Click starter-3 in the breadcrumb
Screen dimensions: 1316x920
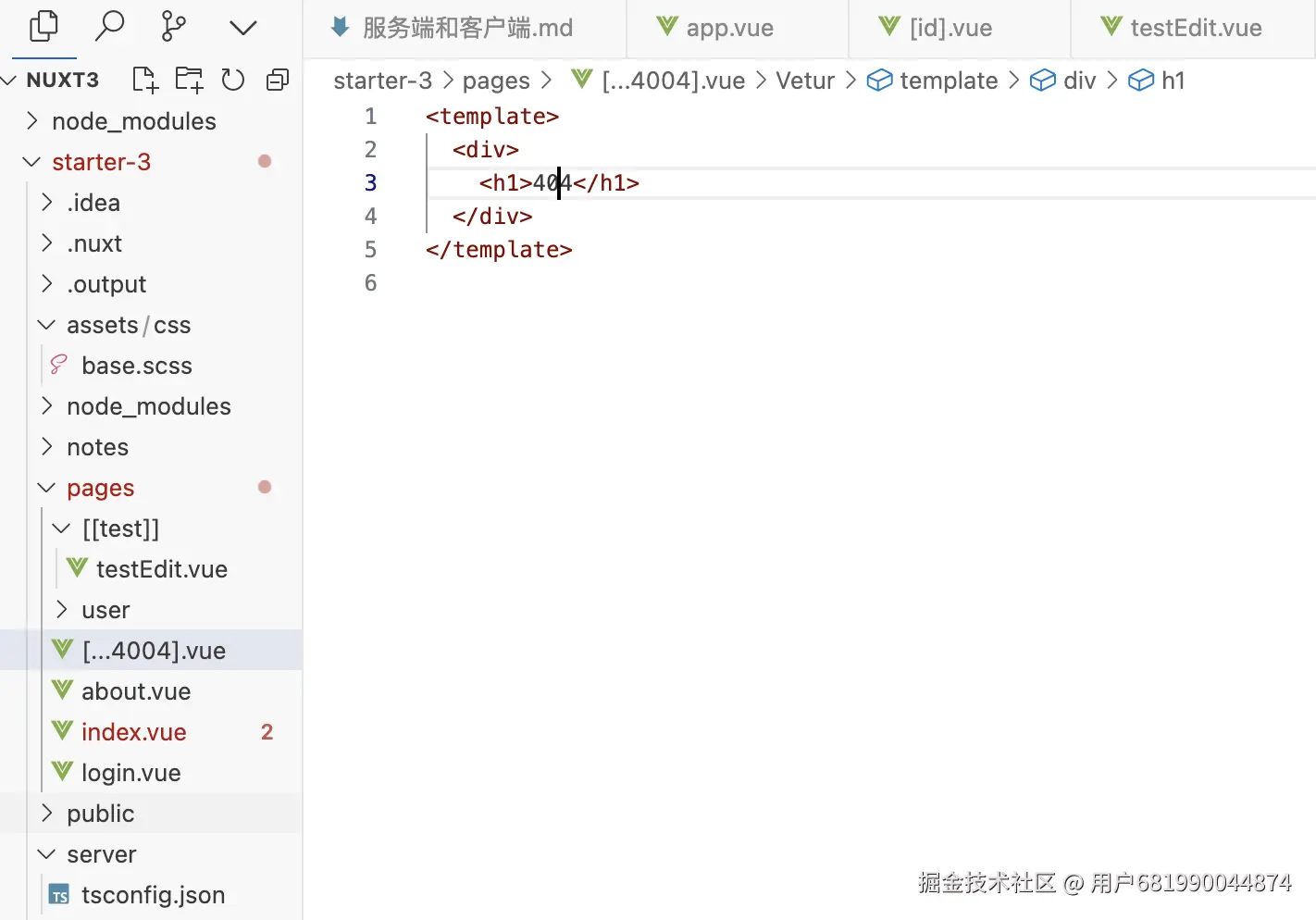(x=382, y=81)
